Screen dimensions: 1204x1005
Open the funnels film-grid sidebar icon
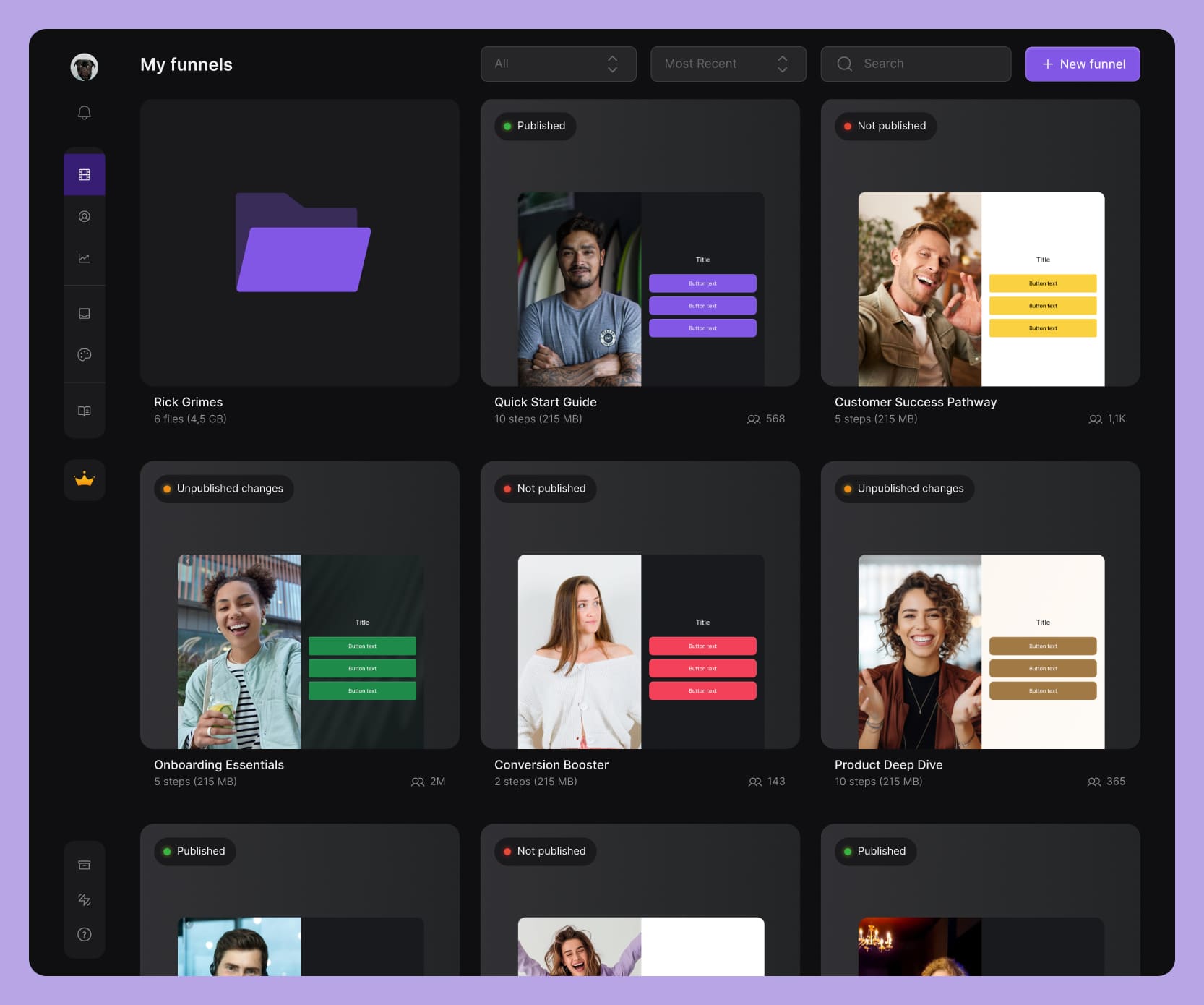click(x=85, y=174)
